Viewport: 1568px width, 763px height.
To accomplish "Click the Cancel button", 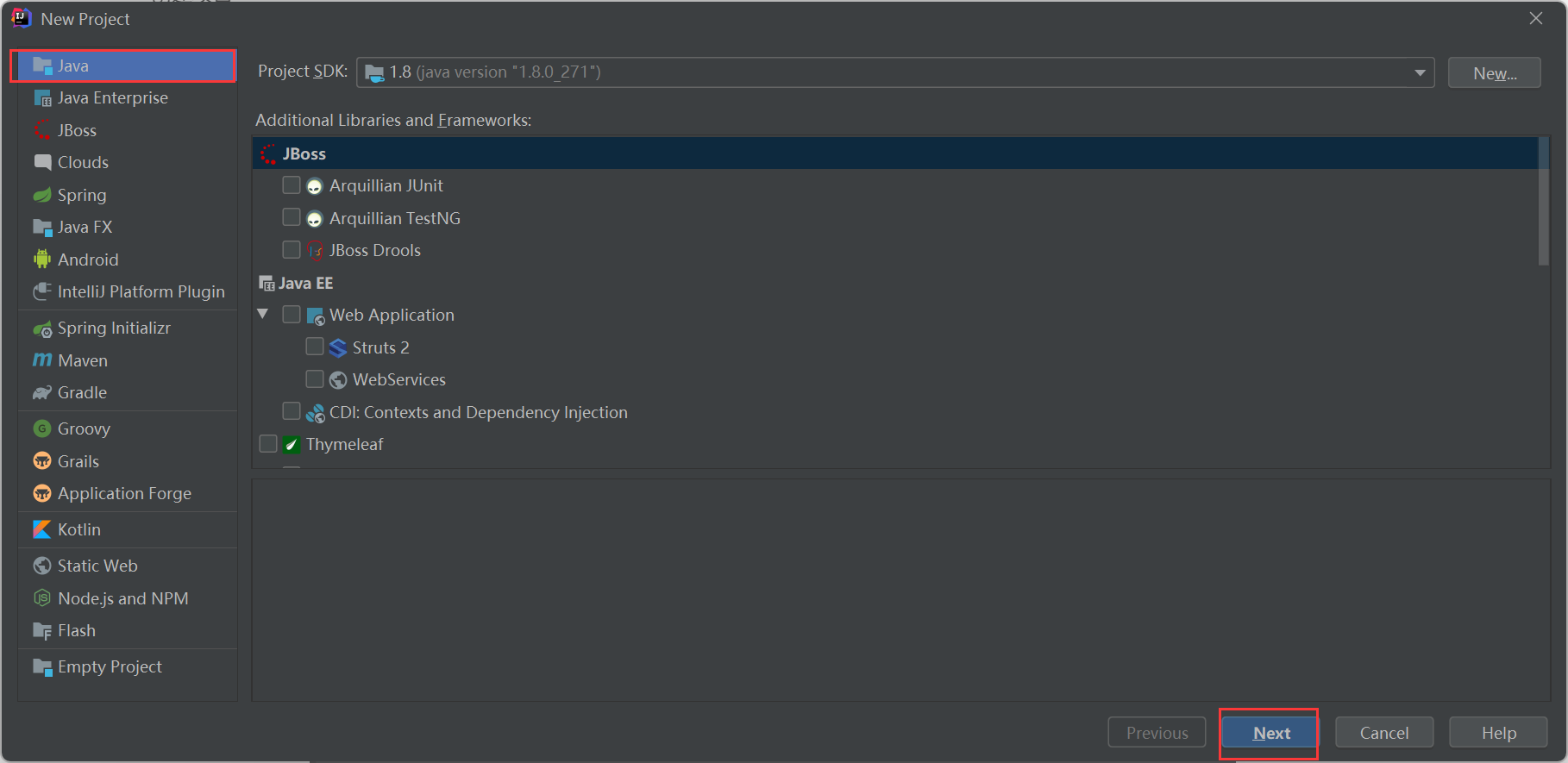I will (x=1384, y=733).
